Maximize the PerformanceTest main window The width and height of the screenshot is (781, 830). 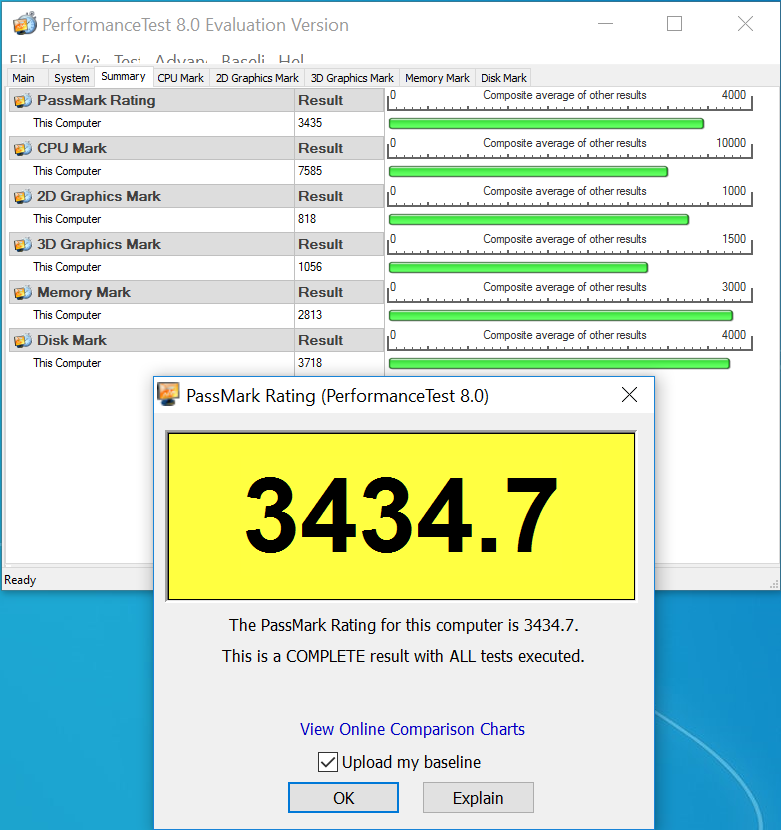point(674,24)
